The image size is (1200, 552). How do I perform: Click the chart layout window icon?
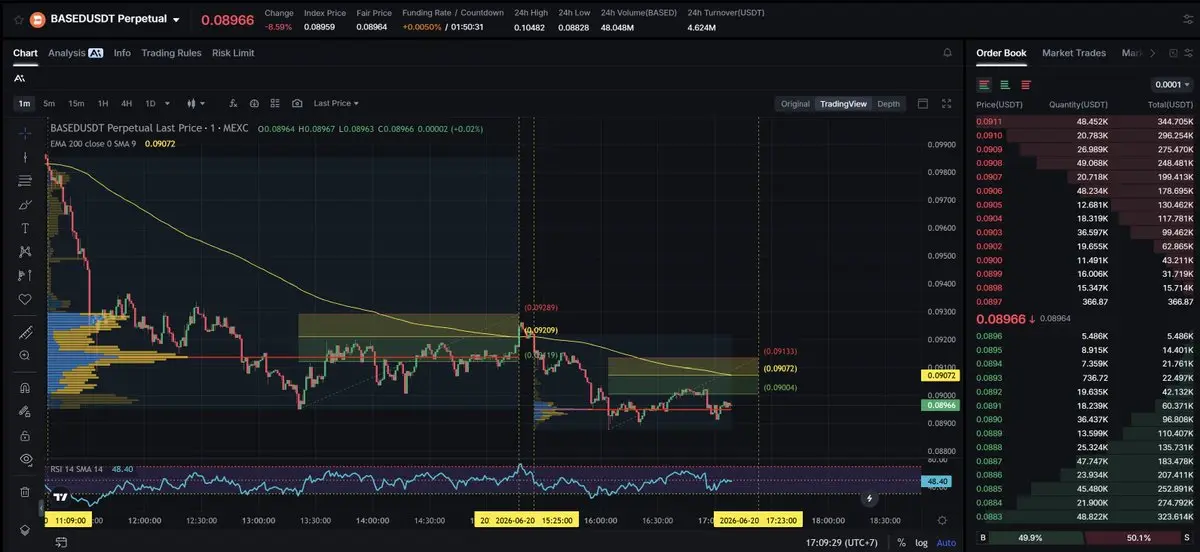pyautogui.click(x=922, y=103)
